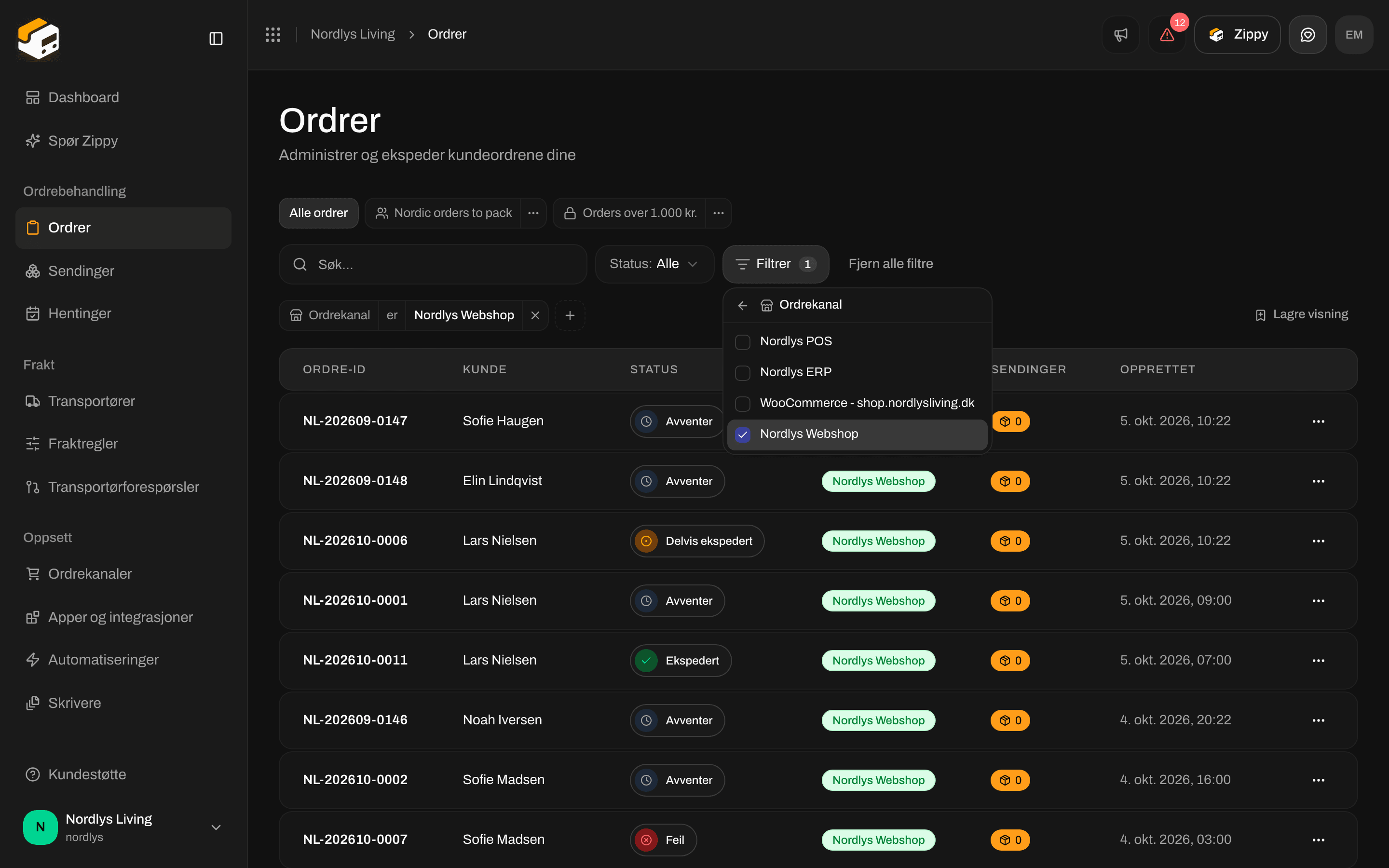
Task: Go back in Ordrekanal filter menu
Action: 743,305
